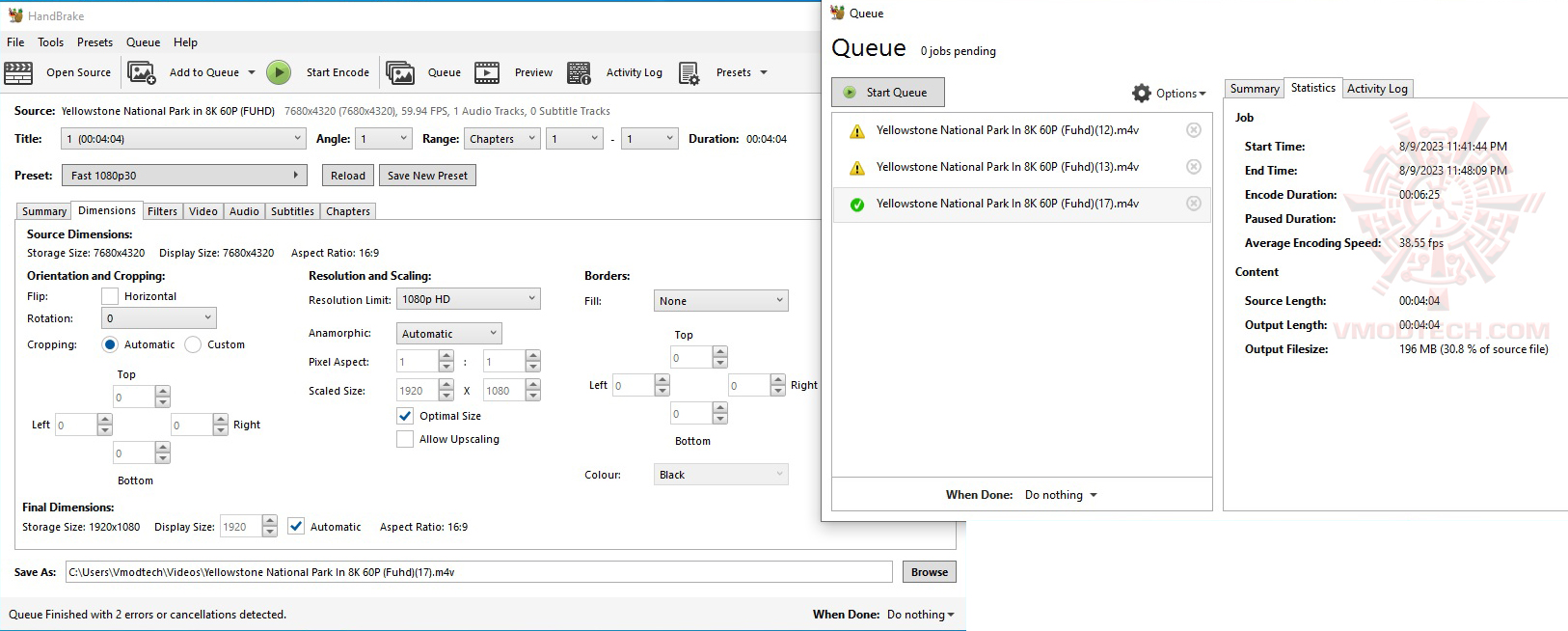Expand the Presets toolbar dropdown arrow
This screenshot has width=1568, height=631.
pos(764,72)
